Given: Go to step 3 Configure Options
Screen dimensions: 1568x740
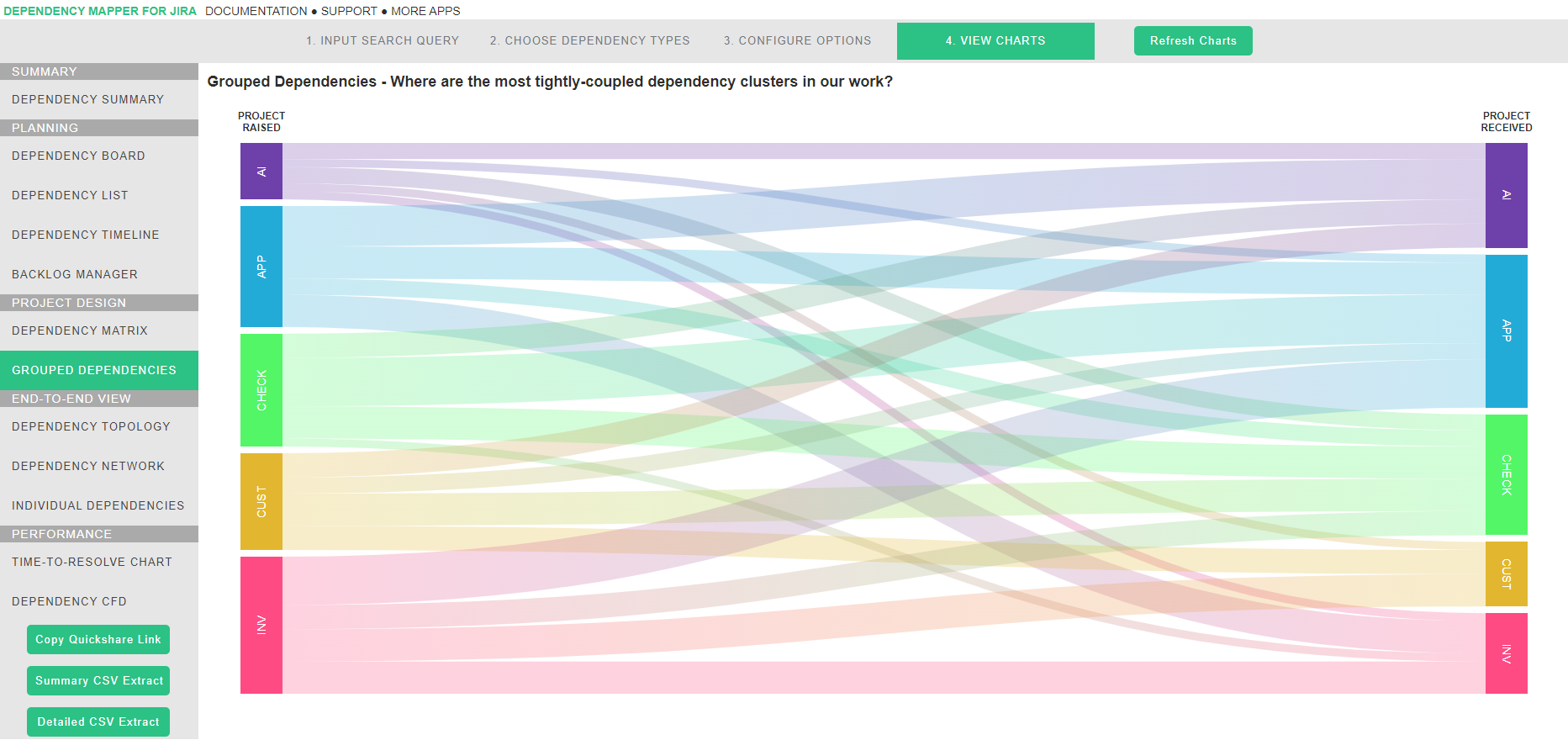Looking at the screenshot, I should tap(797, 40).
